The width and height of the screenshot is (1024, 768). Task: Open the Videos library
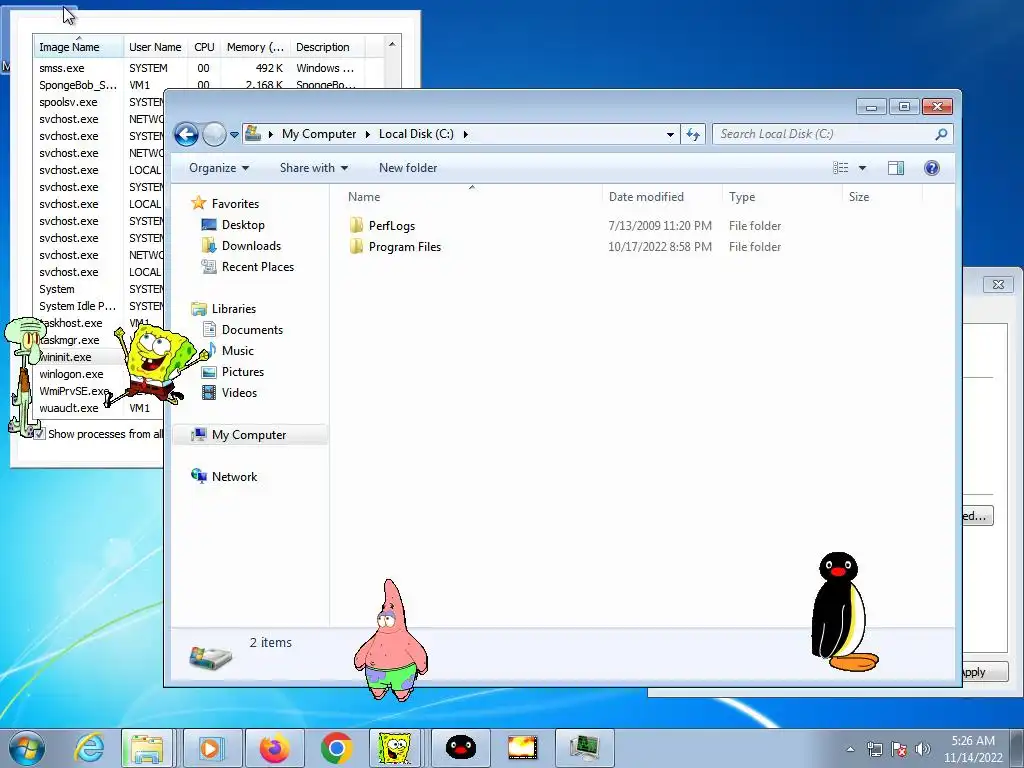point(239,392)
